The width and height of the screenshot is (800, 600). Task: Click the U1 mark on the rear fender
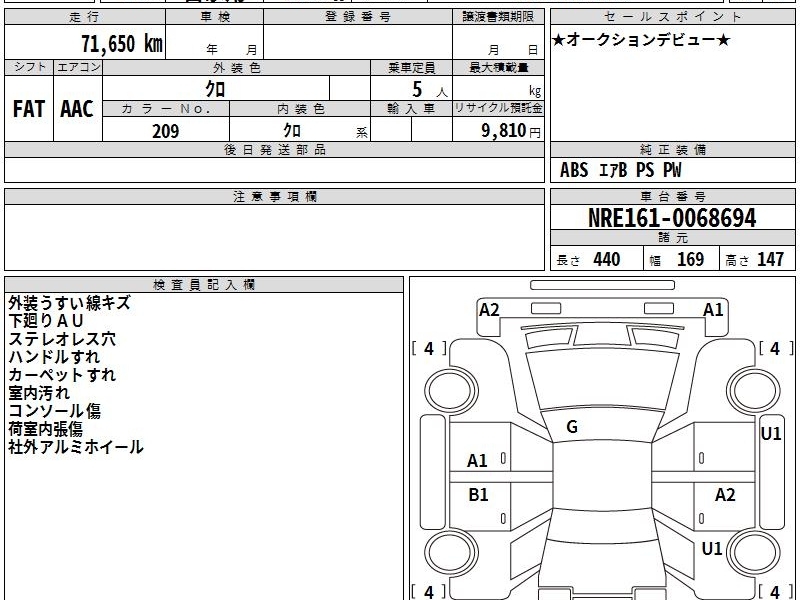[x=711, y=548]
